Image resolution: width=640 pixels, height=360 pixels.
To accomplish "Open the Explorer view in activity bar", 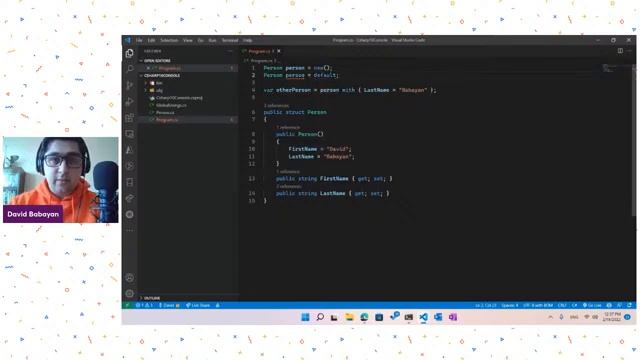I will click(130, 53).
